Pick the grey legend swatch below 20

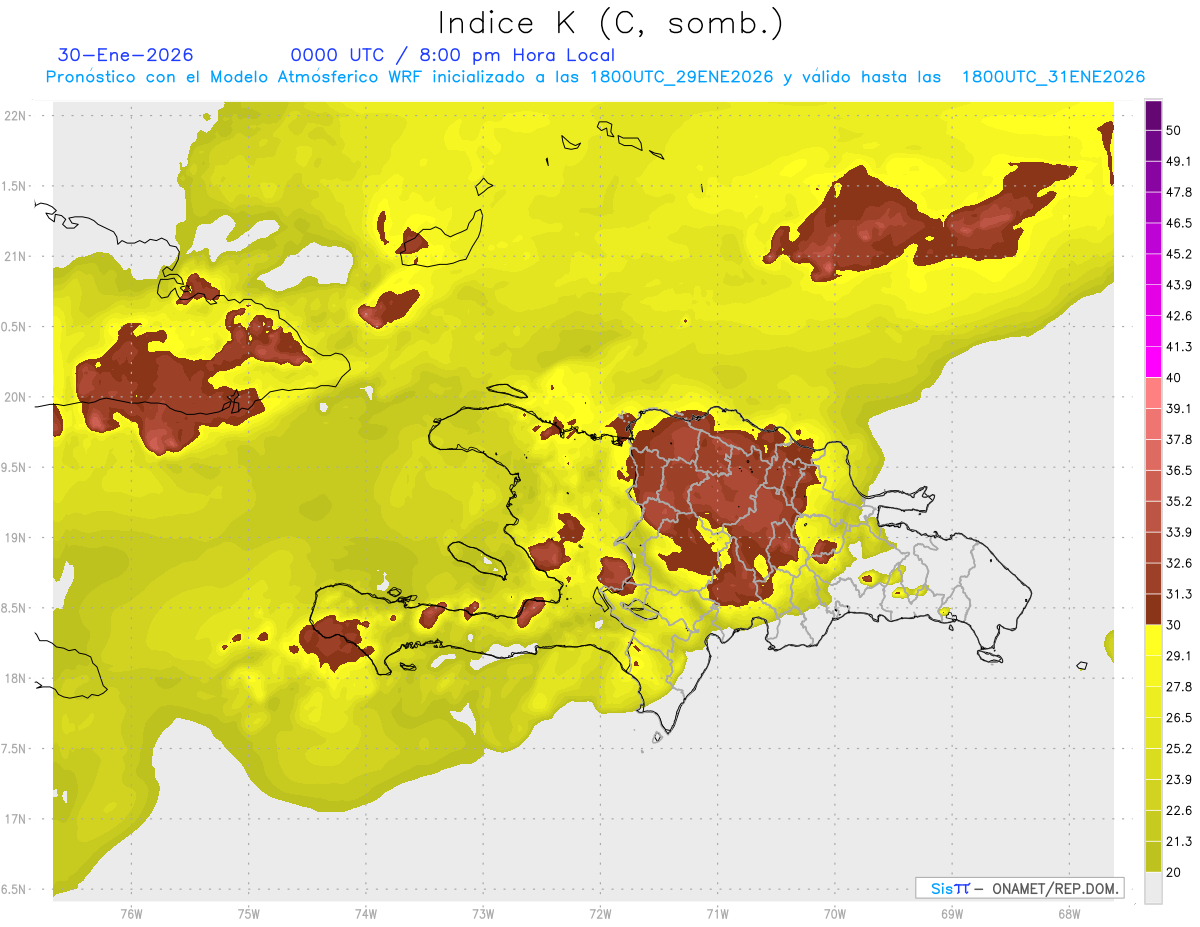1153,887
